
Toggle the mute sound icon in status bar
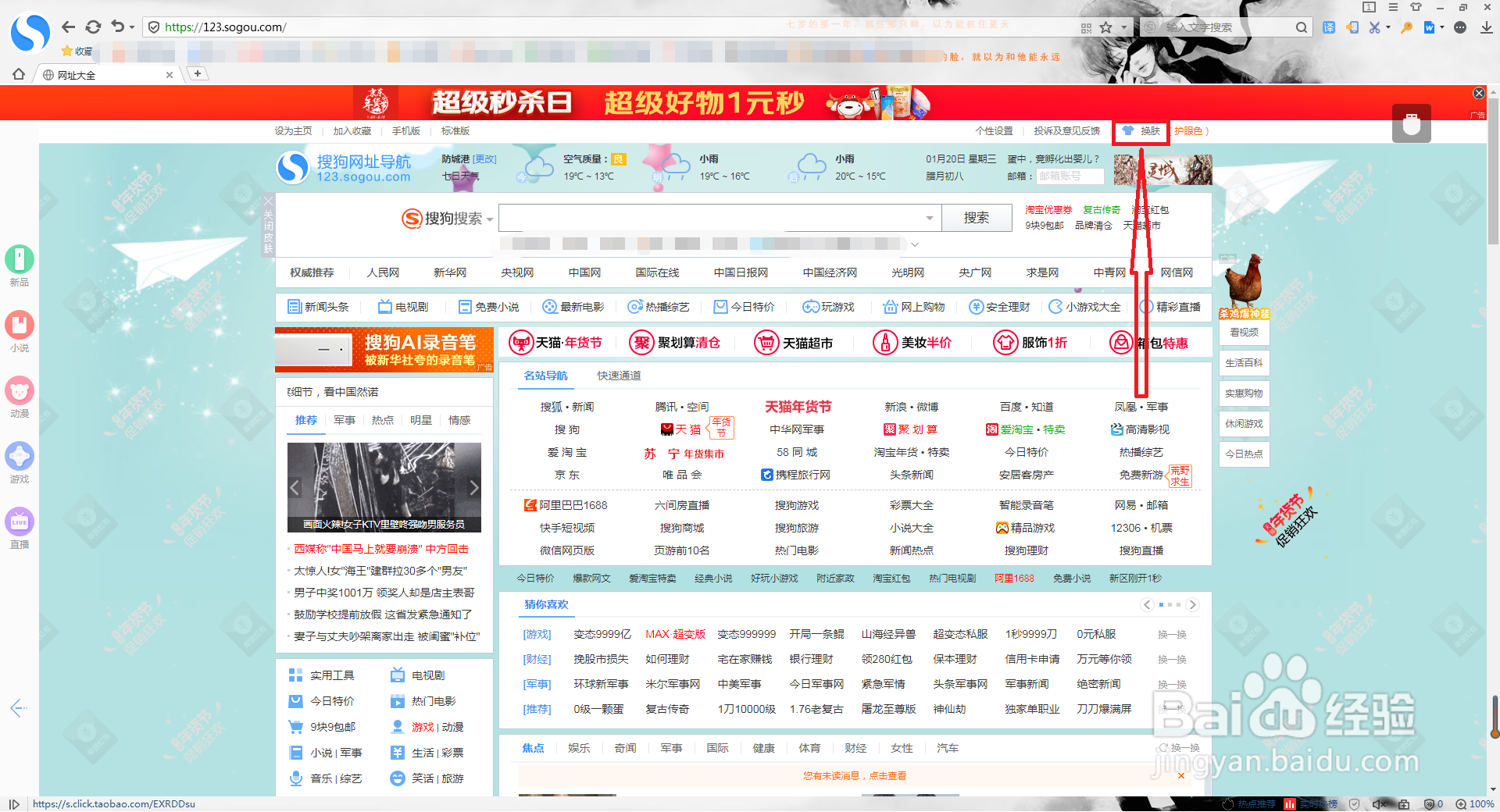[x=1379, y=804]
